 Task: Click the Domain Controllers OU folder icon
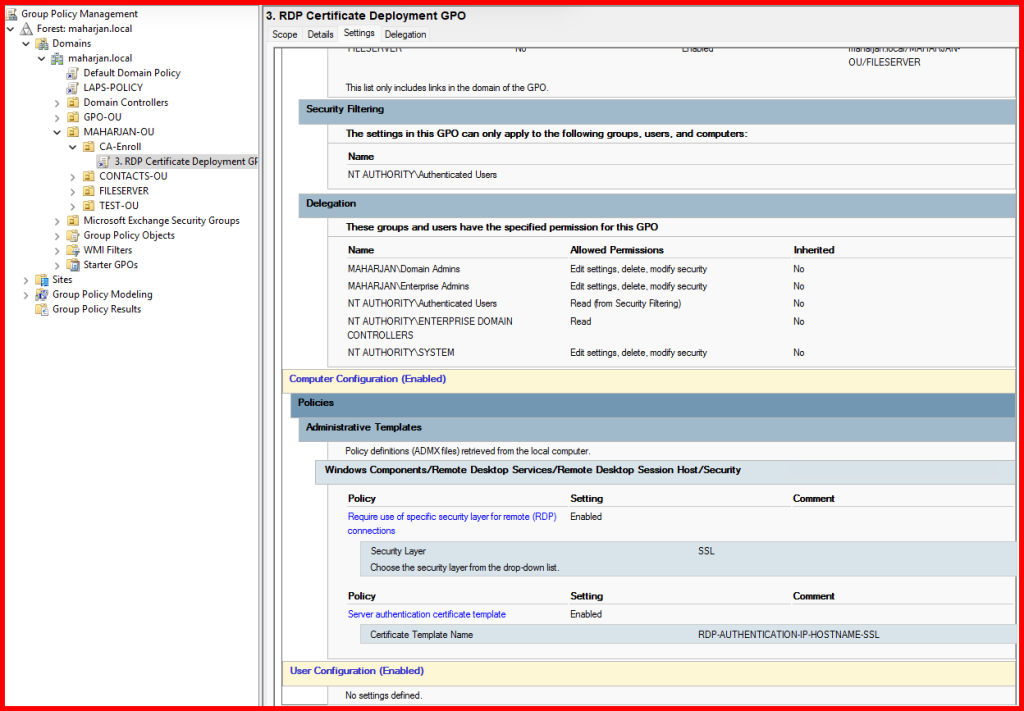[x=73, y=103]
